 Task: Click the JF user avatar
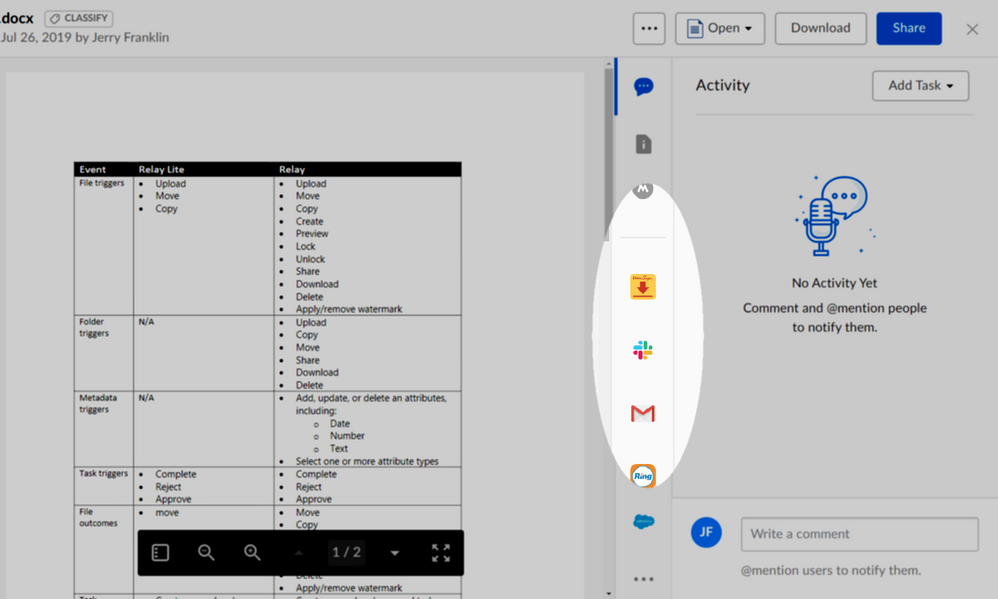(x=706, y=532)
